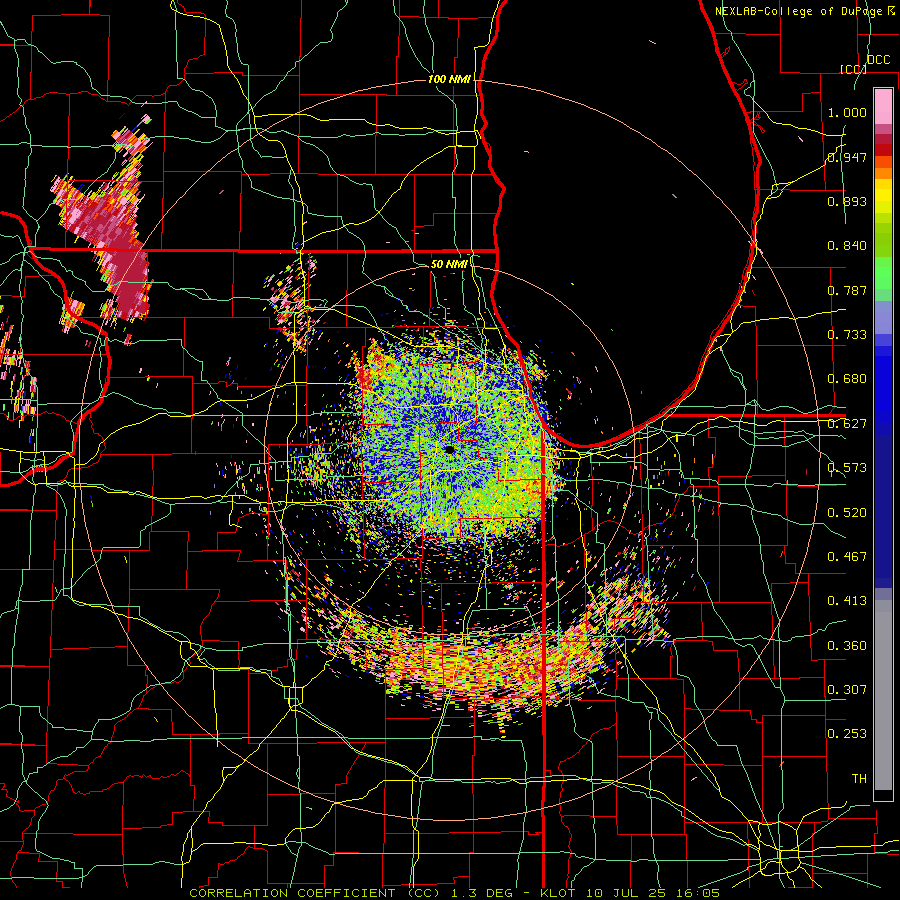900x900 pixels.
Task: Click the highway interchange square in southwest
Action: 294,696
